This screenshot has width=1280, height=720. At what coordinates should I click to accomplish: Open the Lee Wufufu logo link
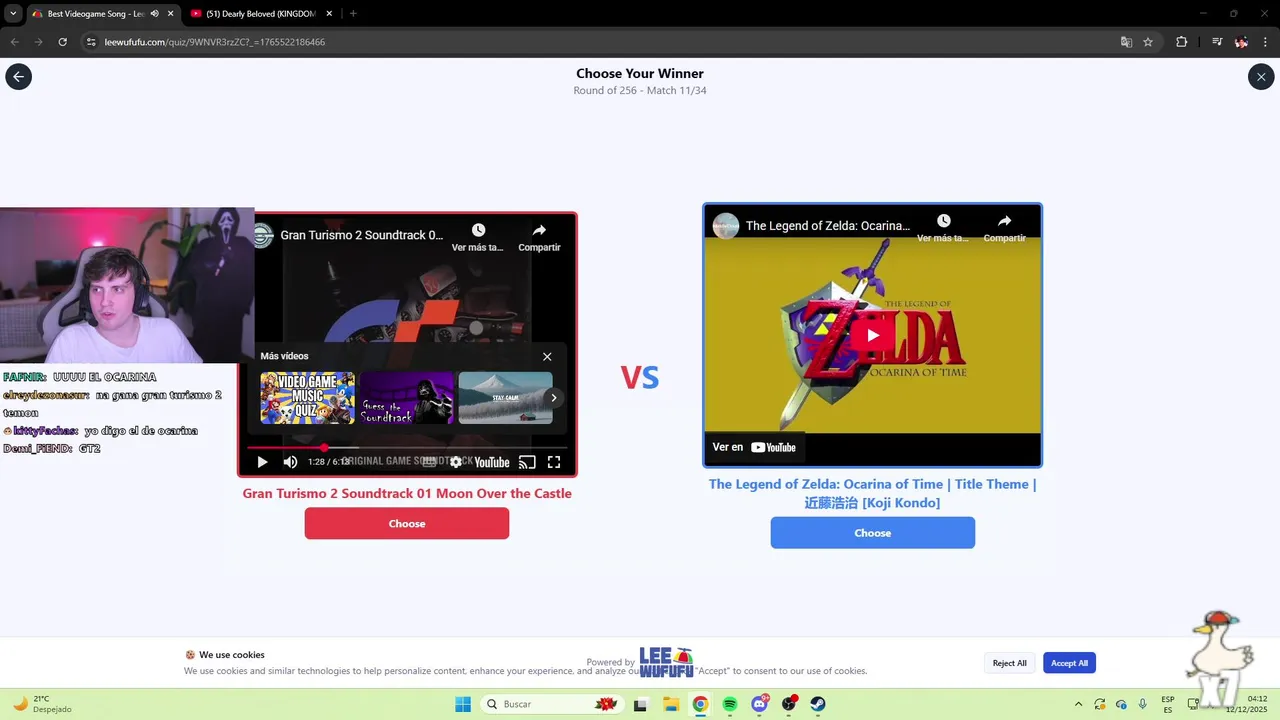[x=666, y=662]
